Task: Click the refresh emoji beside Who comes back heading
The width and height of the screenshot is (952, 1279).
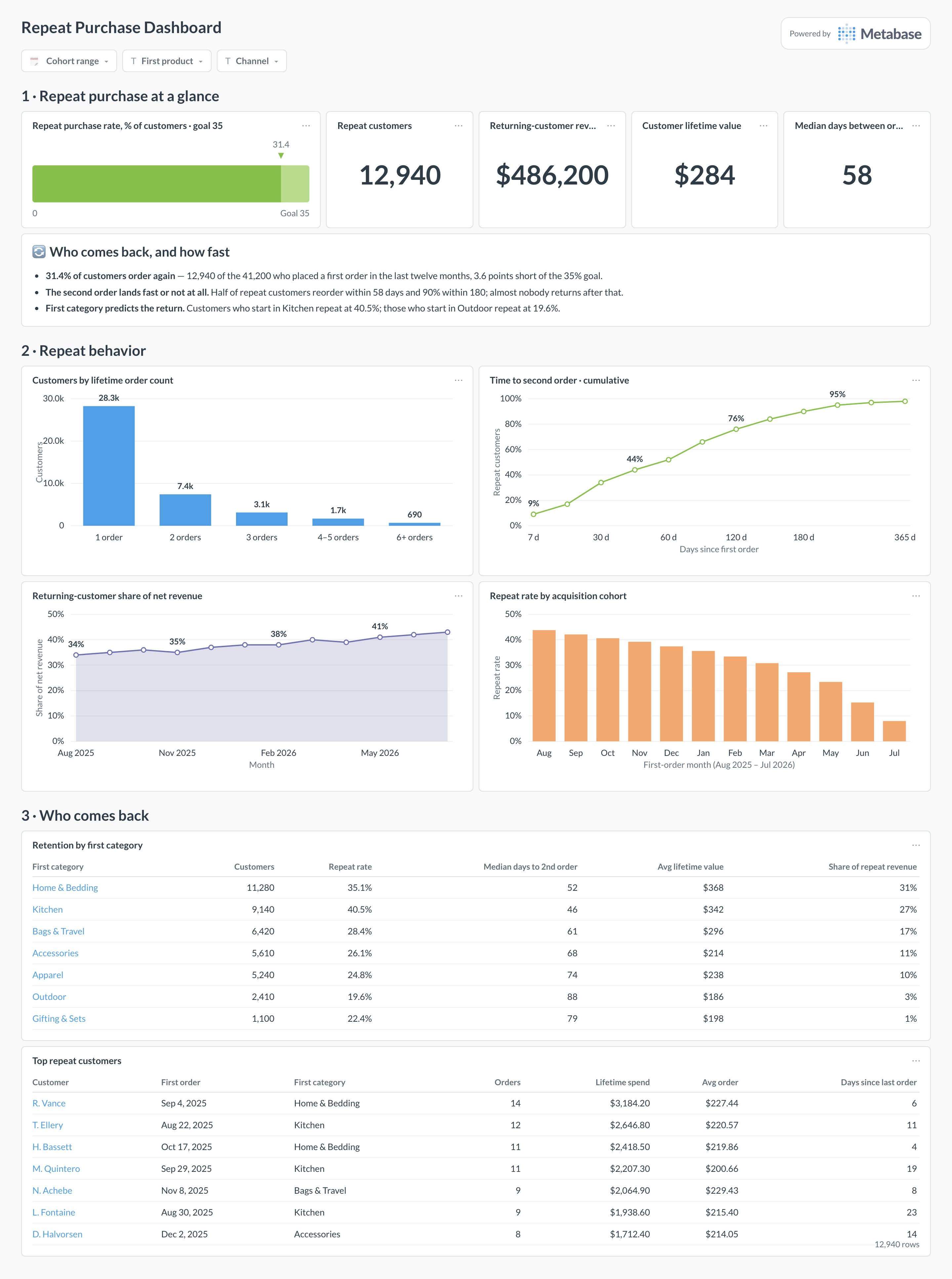Action: click(x=39, y=252)
